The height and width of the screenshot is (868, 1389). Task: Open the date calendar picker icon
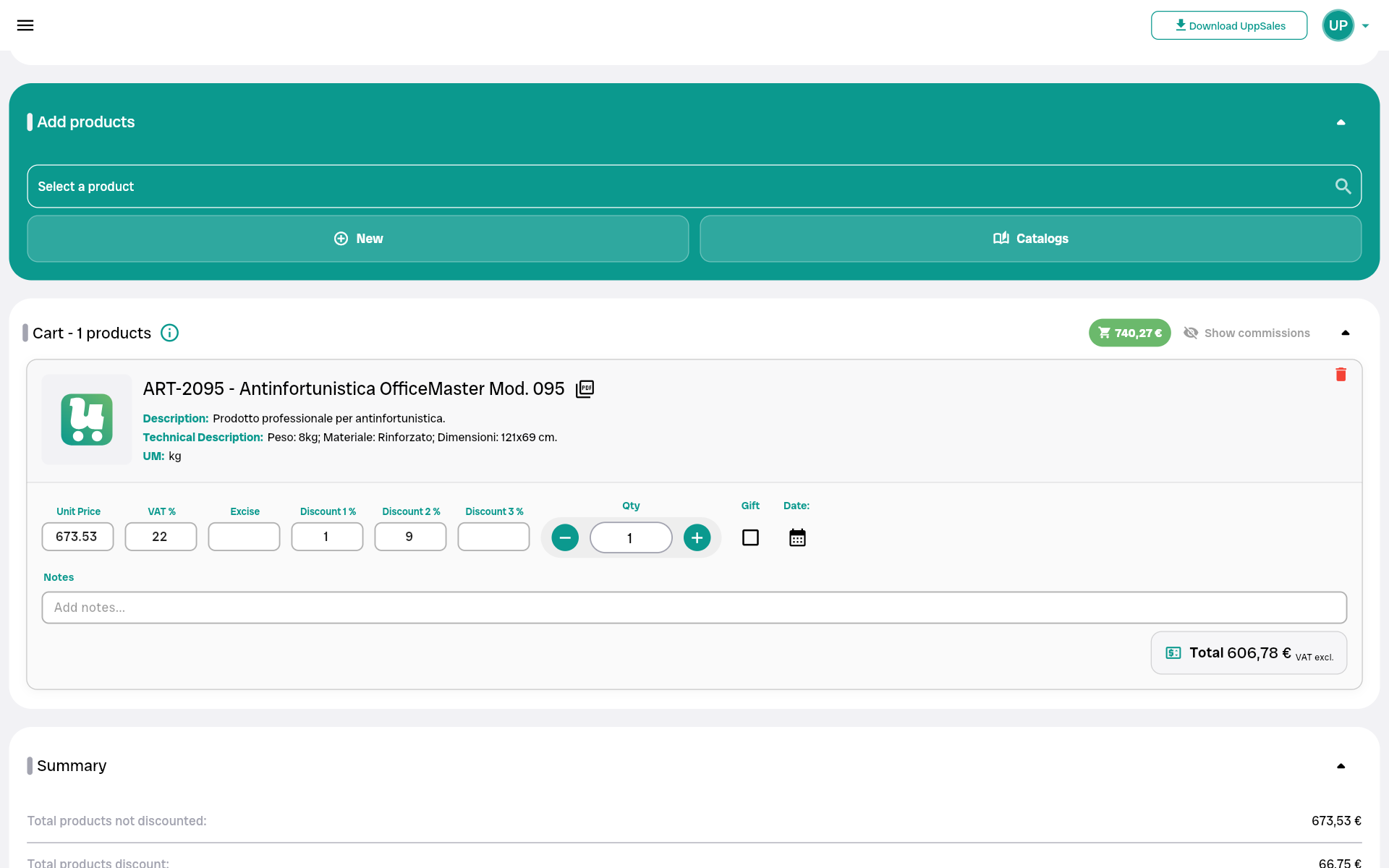(797, 537)
